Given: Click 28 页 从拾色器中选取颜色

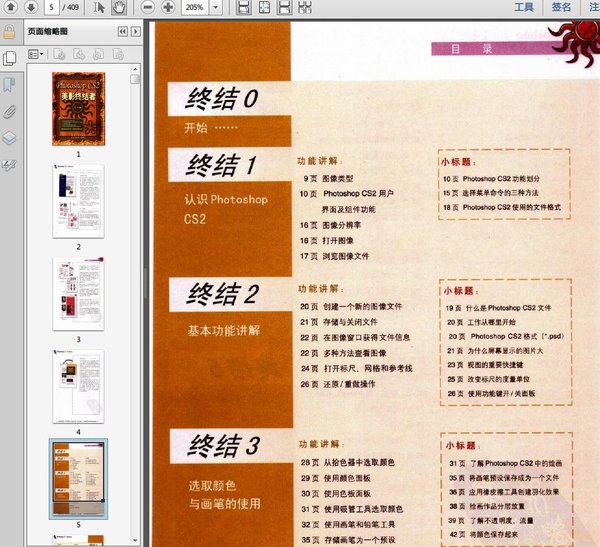Looking at the screenshot, I should [x=348, y=462].
